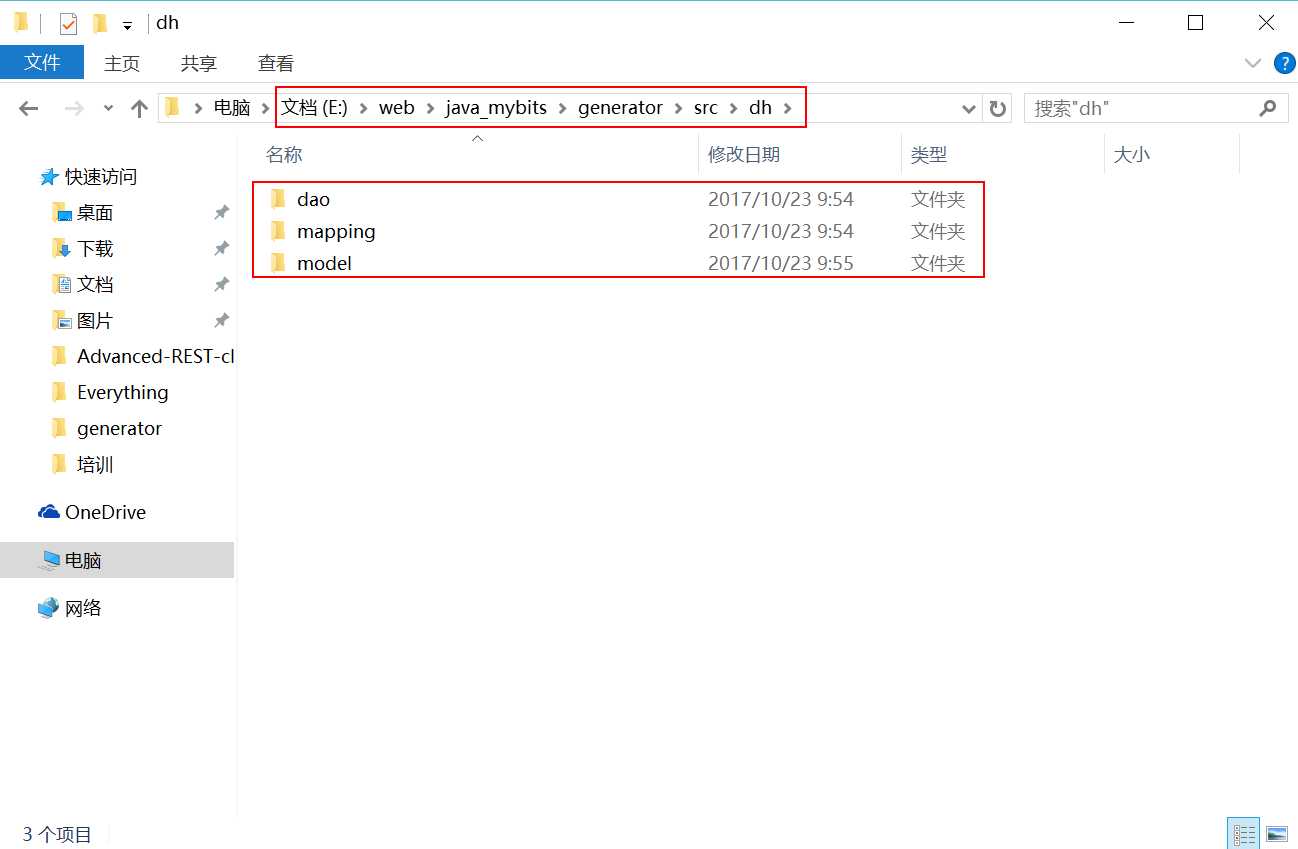The image size is (1298, 849).
Task: Switch to details view layout icon
Action: pos(1243,834)
